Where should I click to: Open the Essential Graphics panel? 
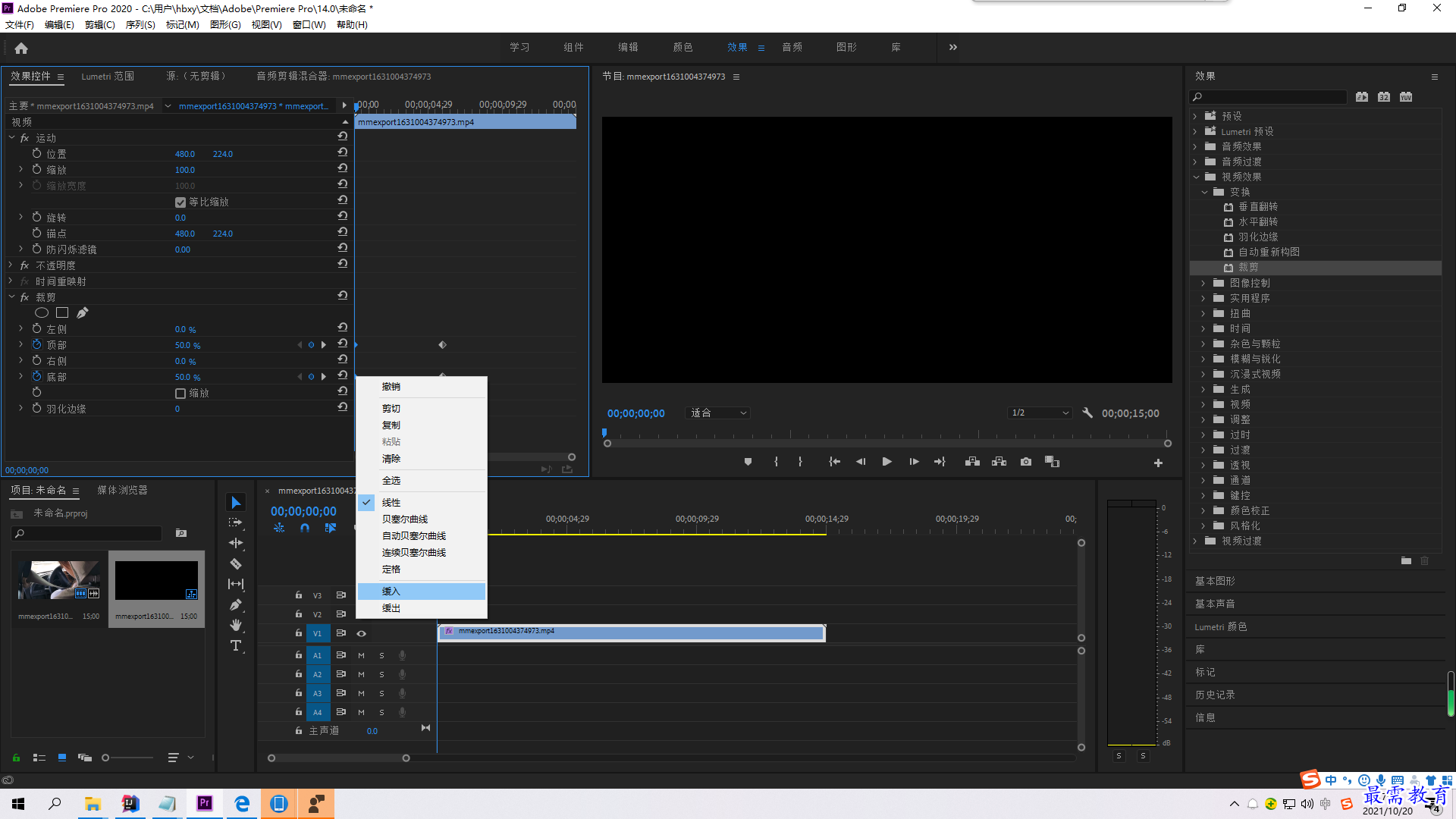[x=1215, y=581]
